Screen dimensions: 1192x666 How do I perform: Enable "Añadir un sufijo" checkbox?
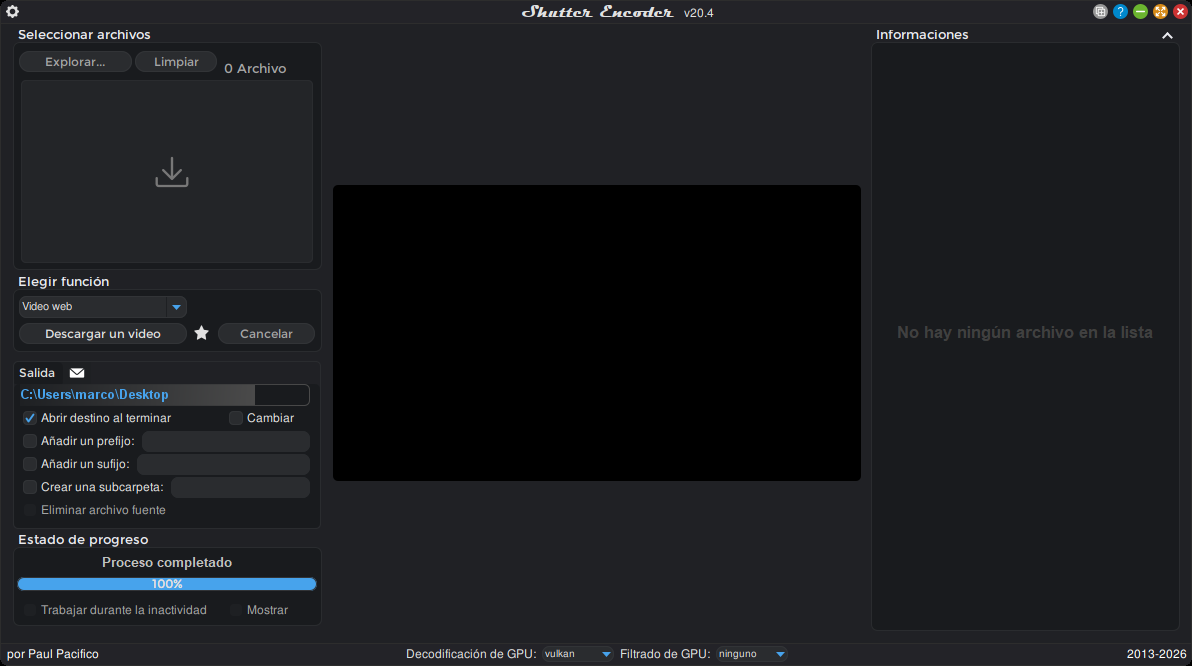(x=30, y=464)
